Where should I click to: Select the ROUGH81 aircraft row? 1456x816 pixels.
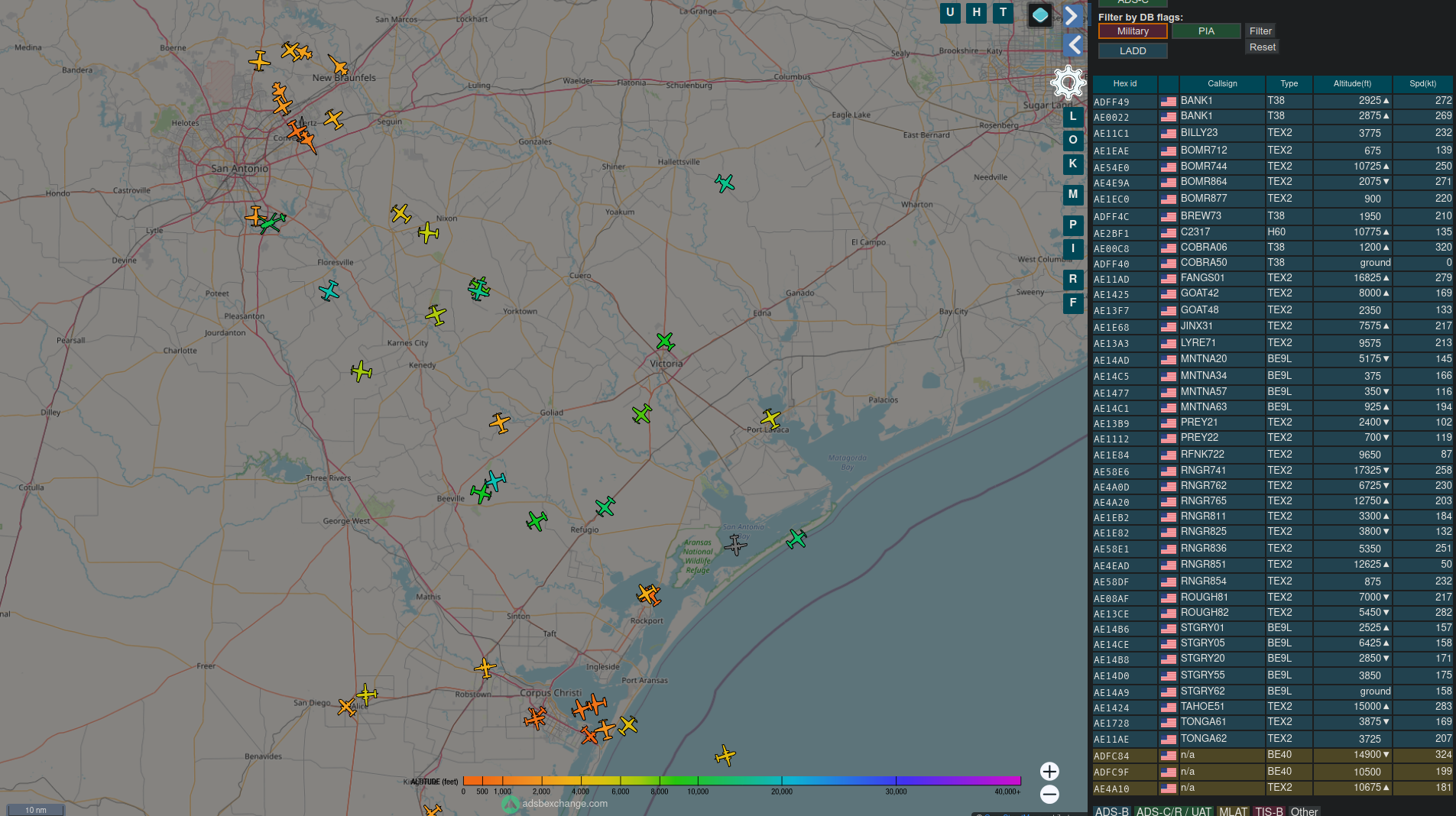click(x=1272, y=597)
